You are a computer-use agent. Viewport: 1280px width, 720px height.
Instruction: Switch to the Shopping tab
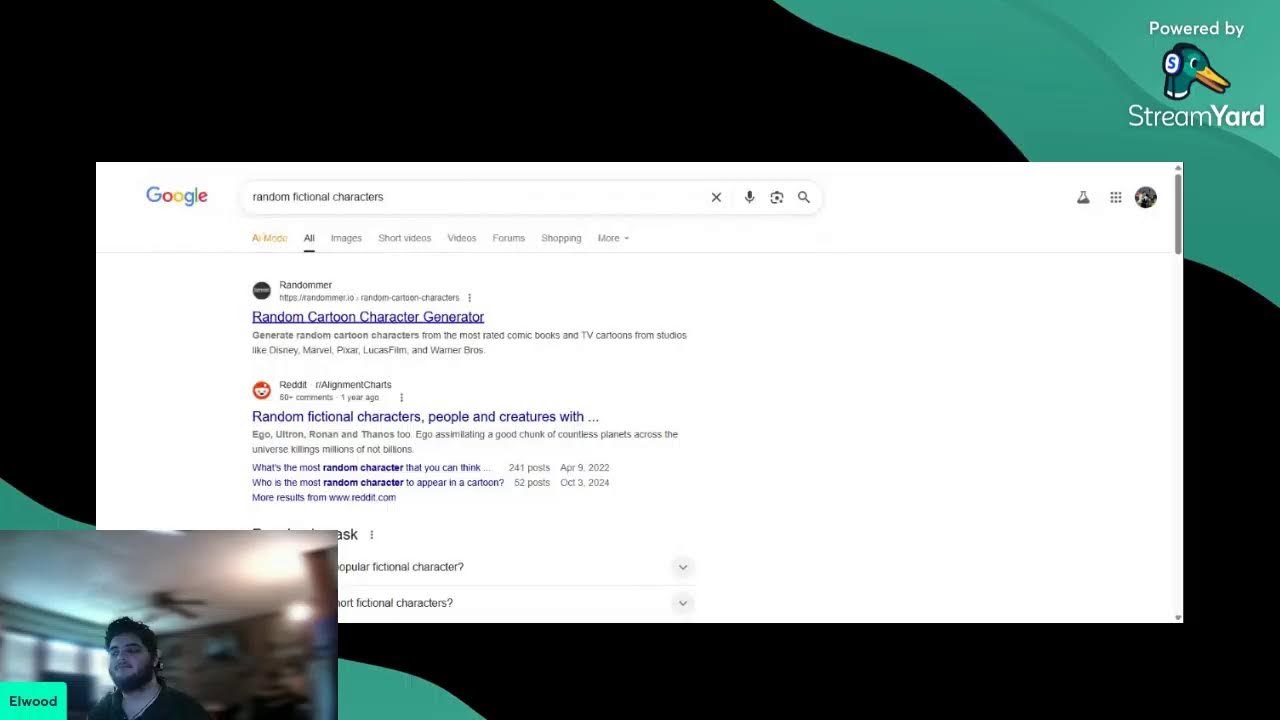point(561,238)
